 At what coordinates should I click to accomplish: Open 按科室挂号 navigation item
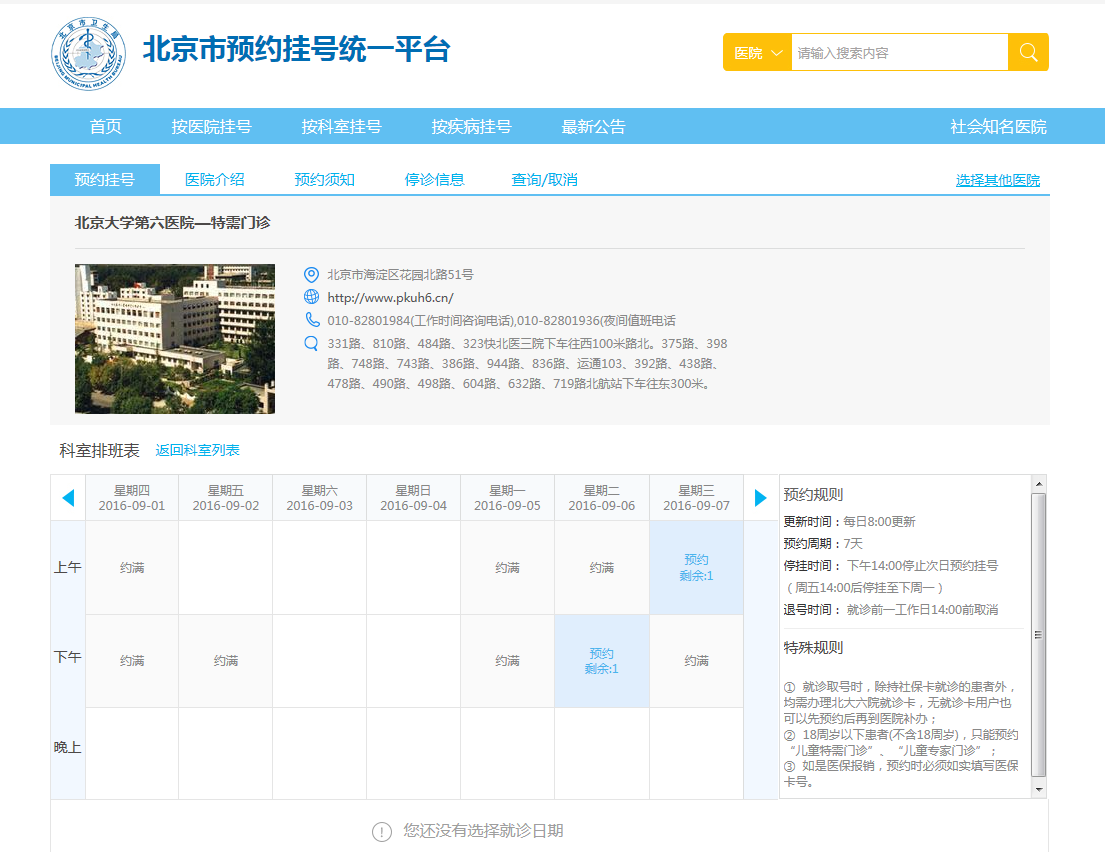341,127
